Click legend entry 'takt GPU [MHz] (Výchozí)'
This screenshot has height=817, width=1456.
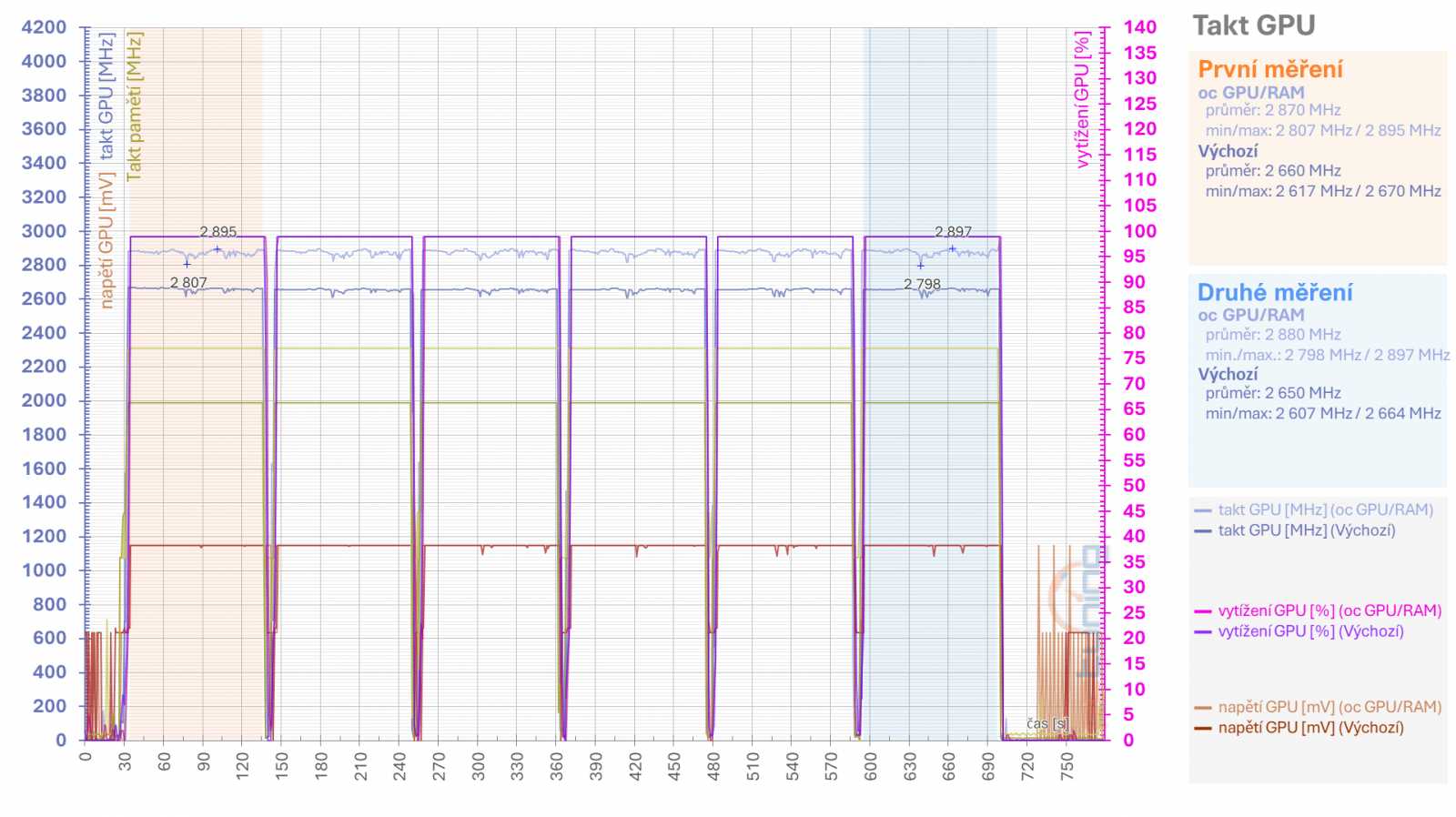(x=1306, y=530)
